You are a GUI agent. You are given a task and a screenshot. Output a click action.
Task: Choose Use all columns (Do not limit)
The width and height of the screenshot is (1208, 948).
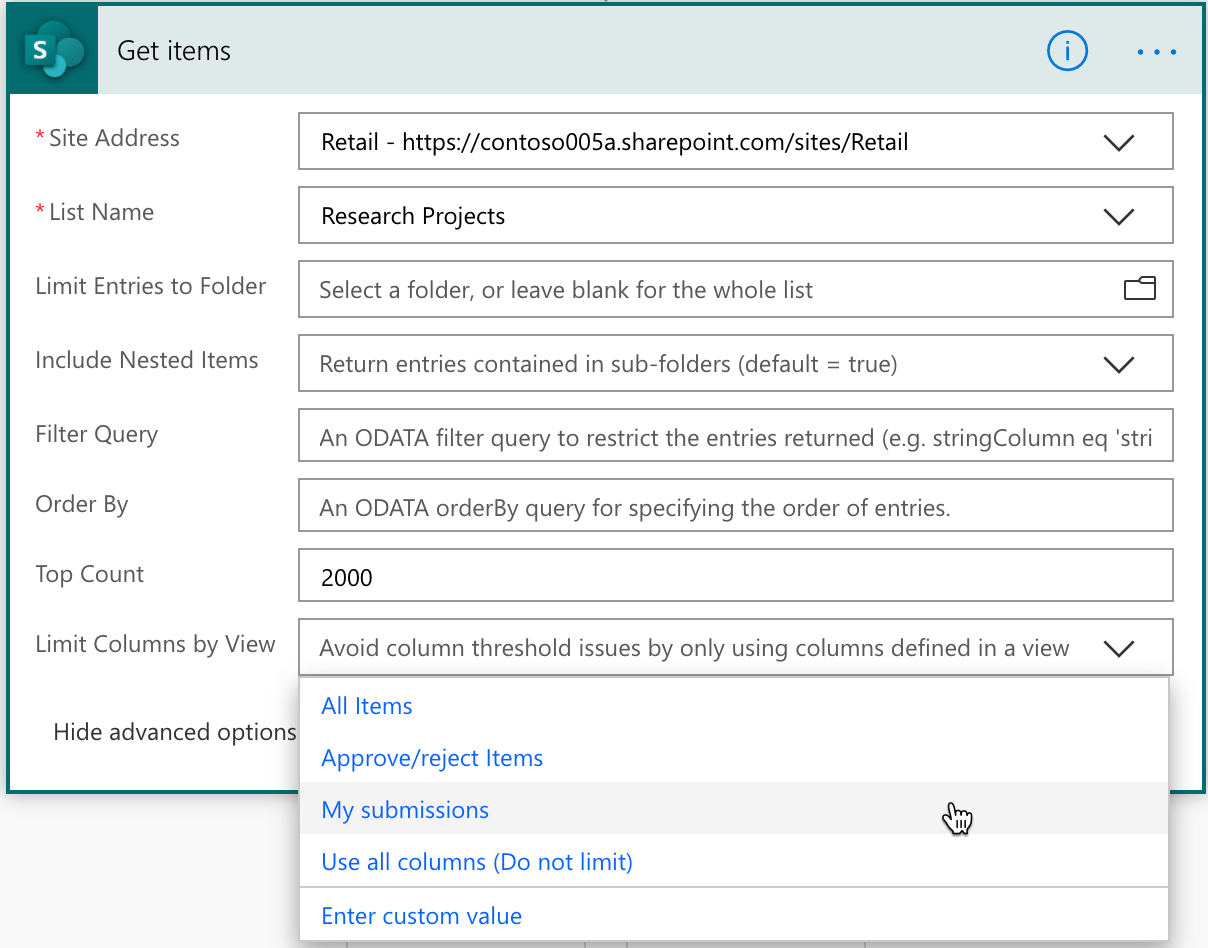[476, 861]
